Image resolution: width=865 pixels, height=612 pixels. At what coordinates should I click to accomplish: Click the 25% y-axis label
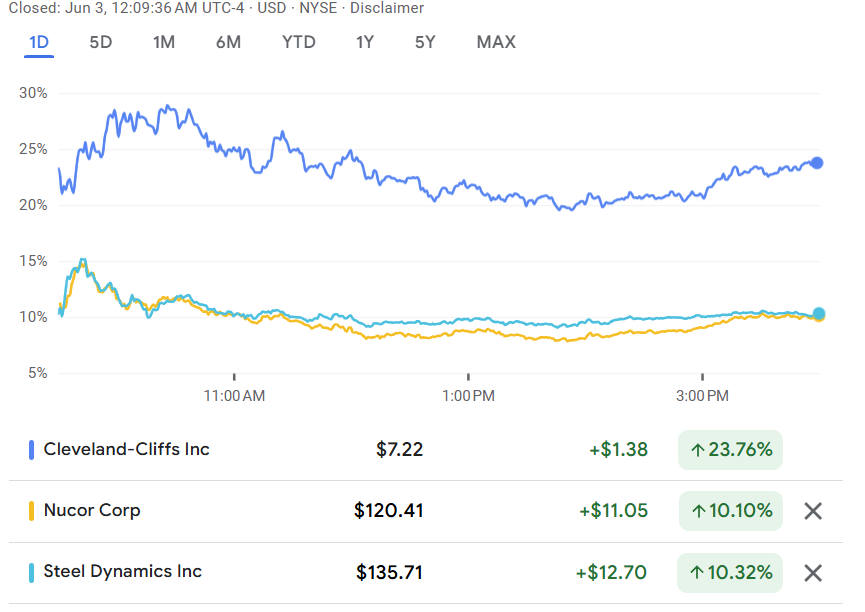pyautogui.click(x=33, y=149)
